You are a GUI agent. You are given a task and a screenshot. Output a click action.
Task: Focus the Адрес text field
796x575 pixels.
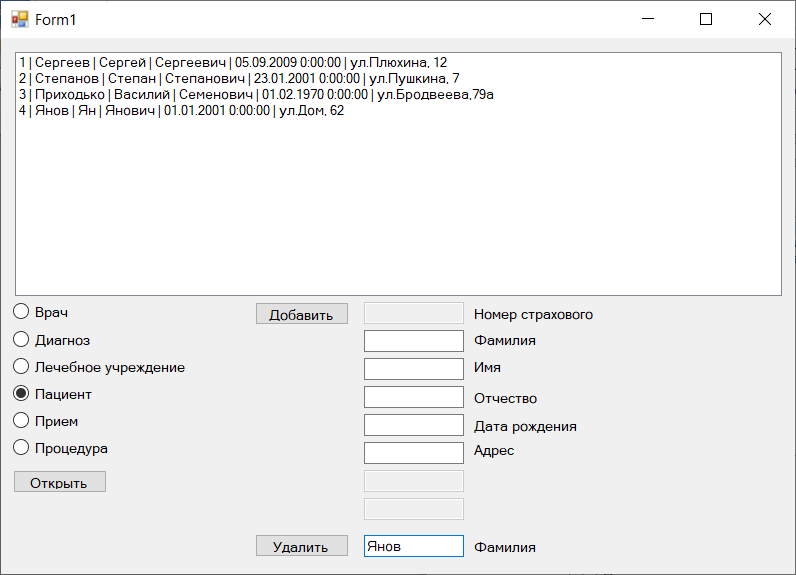[x=414, y=453]
